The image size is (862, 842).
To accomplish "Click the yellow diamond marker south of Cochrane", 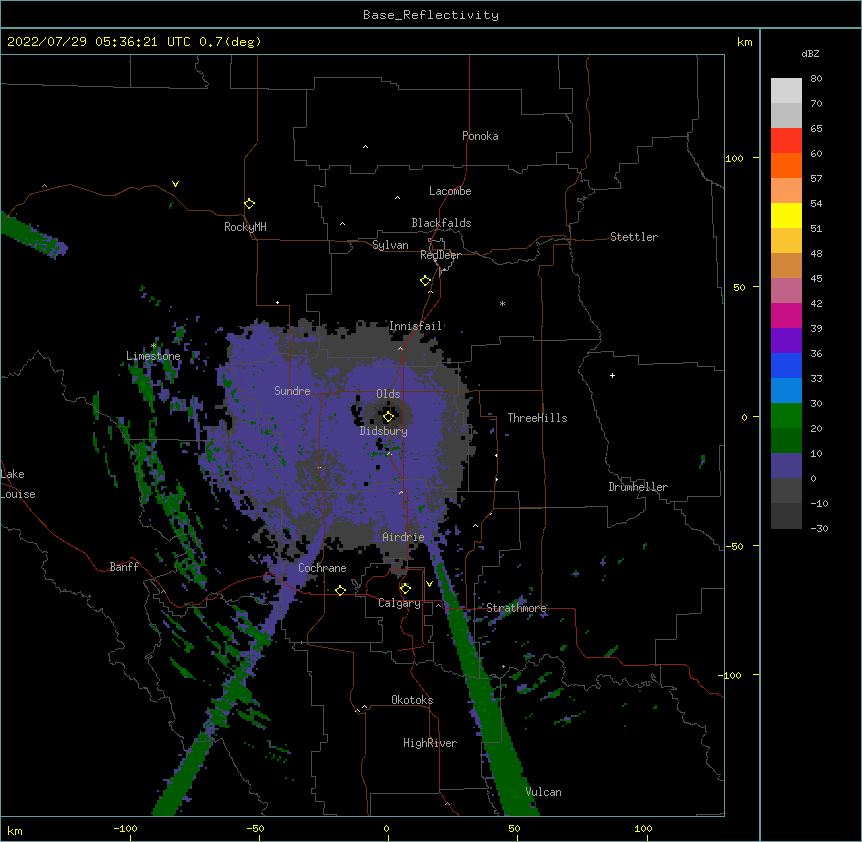I will (x=340, y=590).
